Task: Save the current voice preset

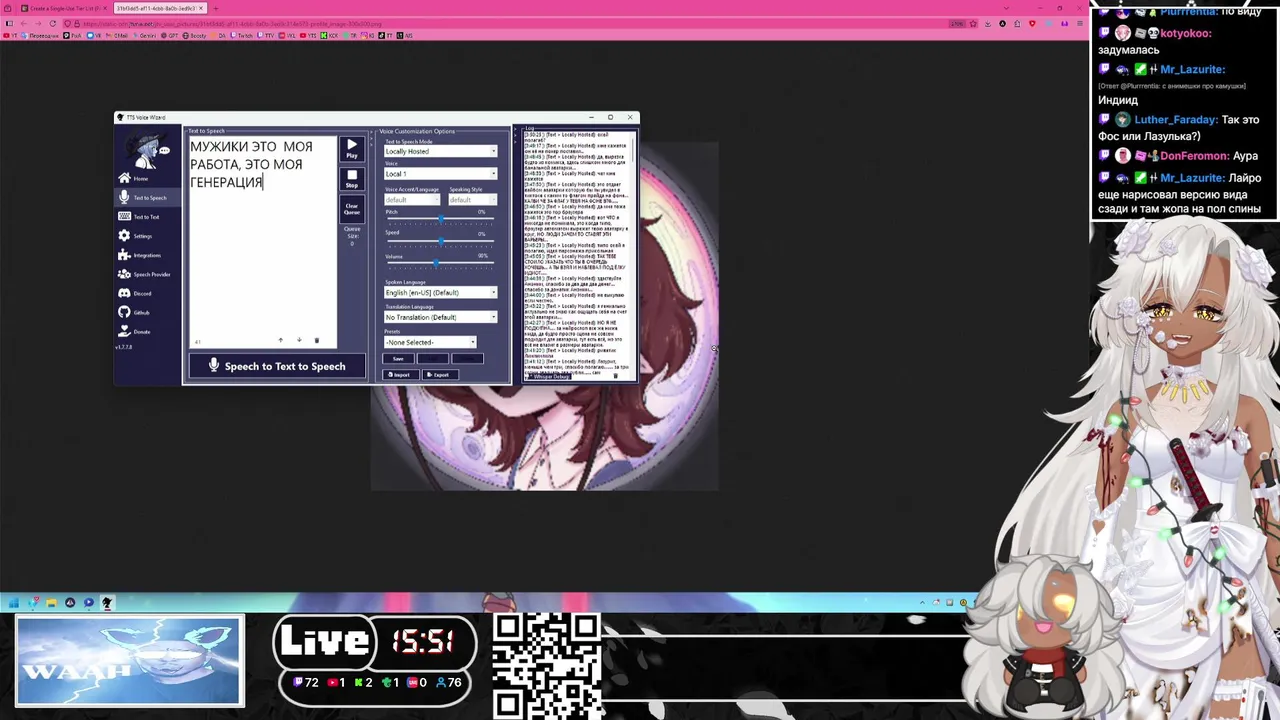Action: tap(398, 358)
